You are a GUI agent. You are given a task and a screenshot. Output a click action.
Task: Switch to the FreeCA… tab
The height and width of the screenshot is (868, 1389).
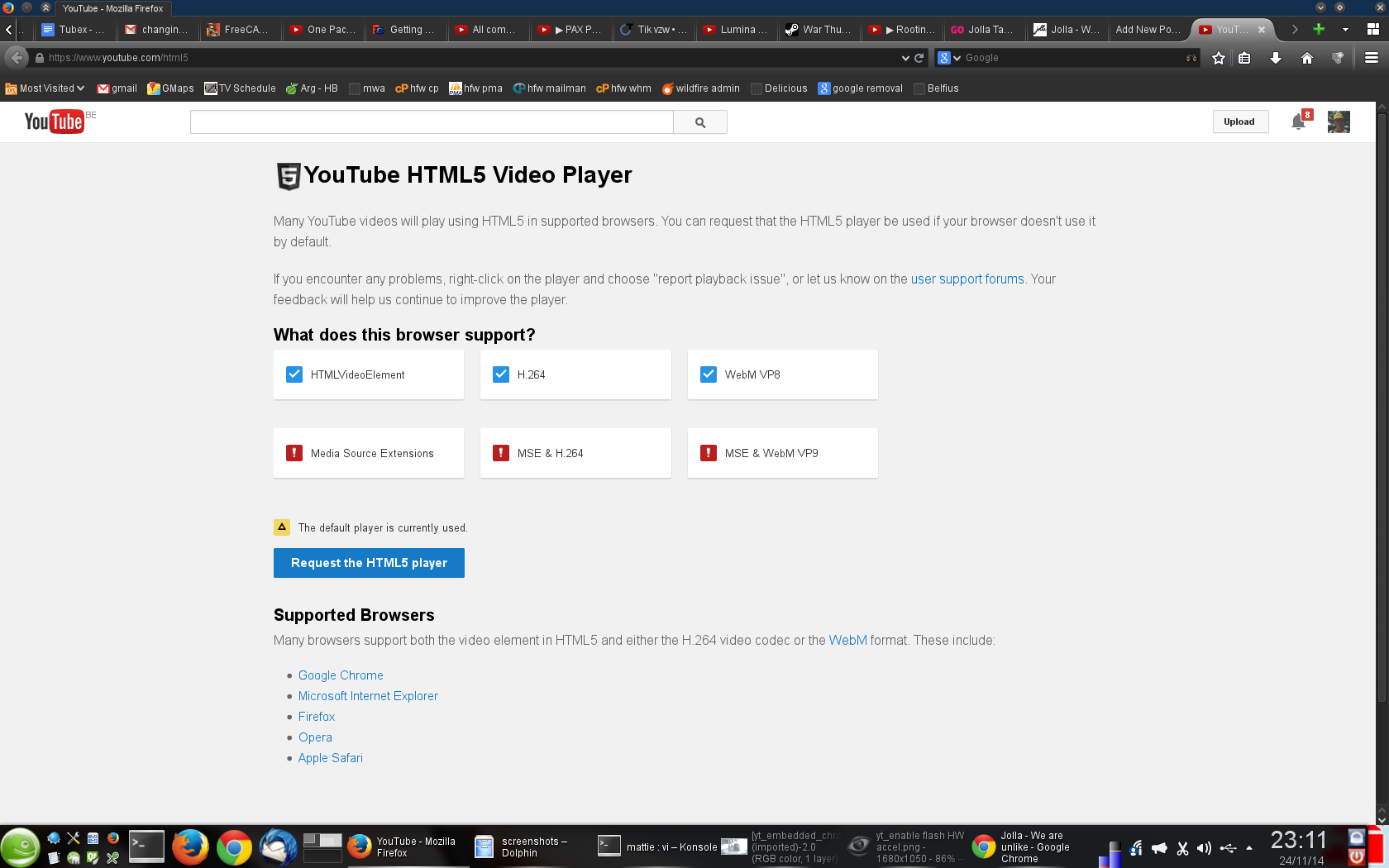239,30
